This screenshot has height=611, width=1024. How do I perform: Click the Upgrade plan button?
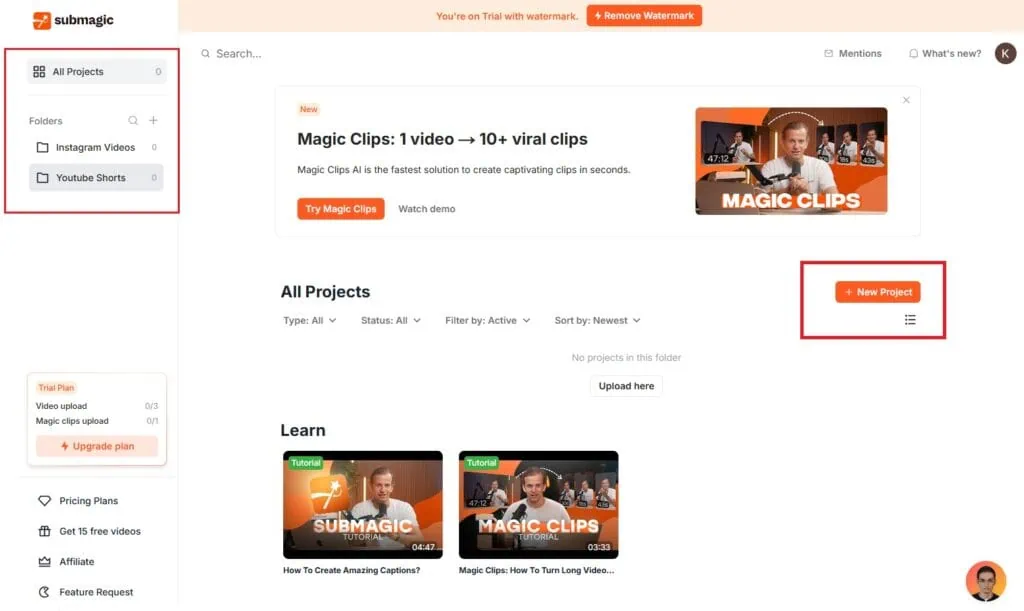point(97,446)
